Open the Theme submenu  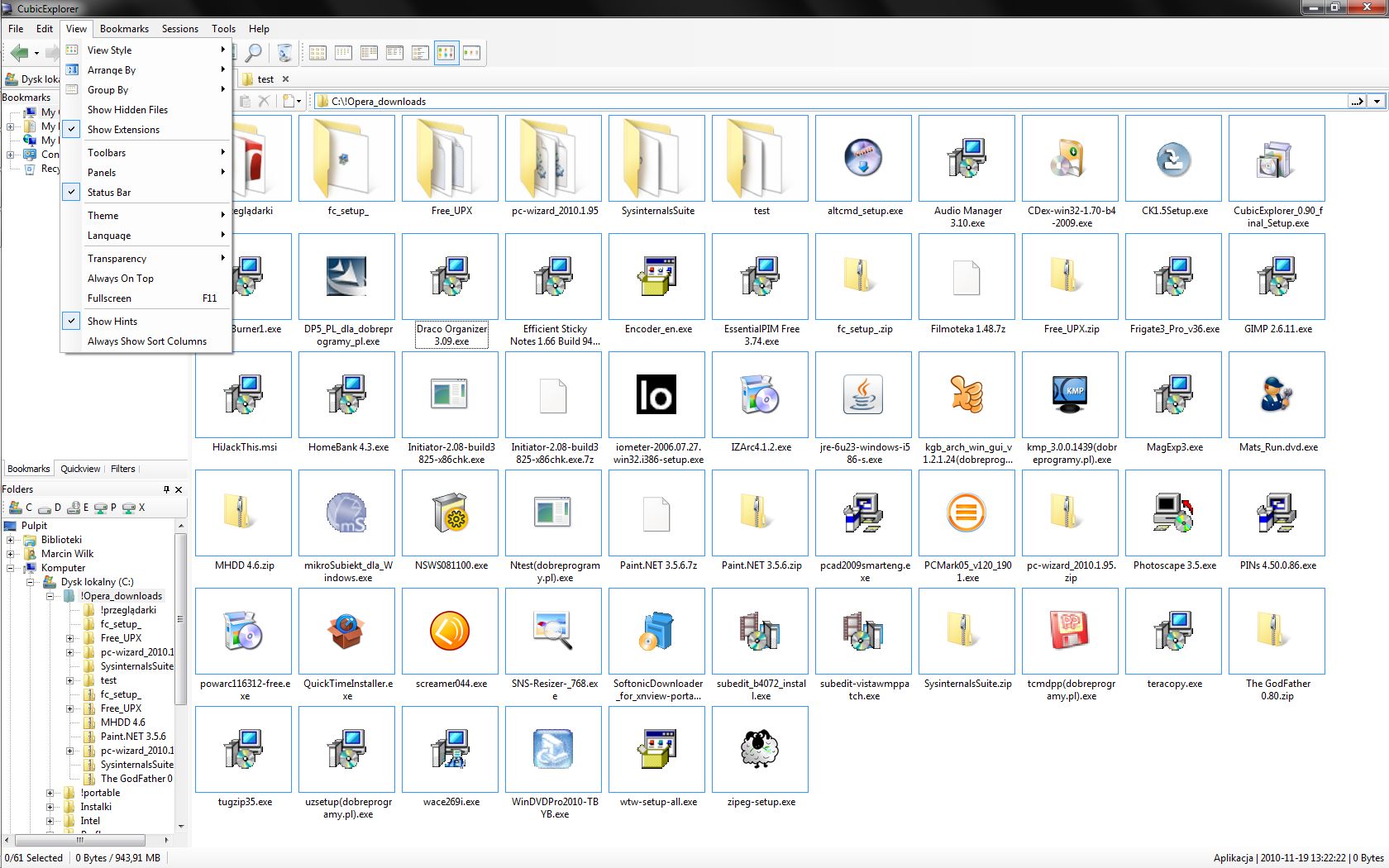click(x=146, y=216)
